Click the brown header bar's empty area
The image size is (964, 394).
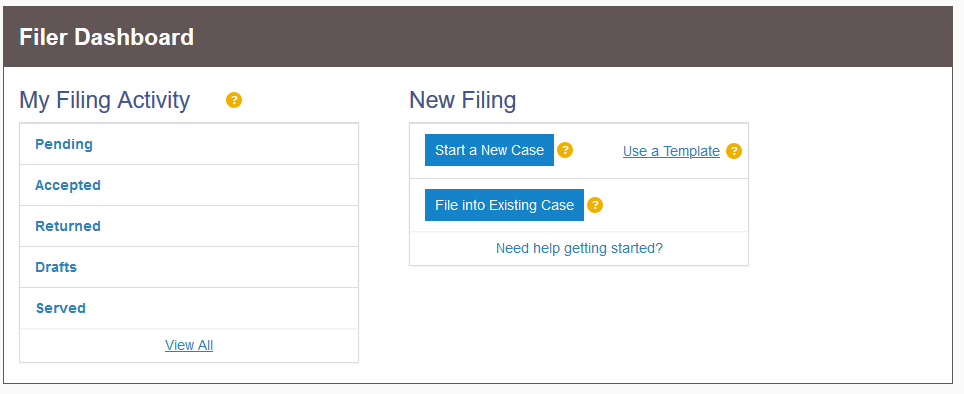pyautogui.click(x=572, y=37)
